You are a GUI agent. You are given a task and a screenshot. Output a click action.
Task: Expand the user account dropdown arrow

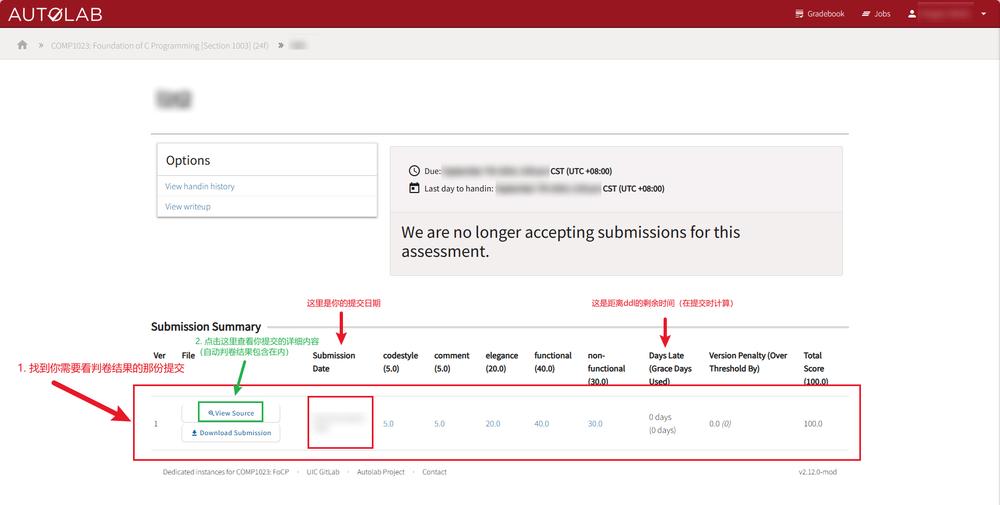tap(983, 14)
